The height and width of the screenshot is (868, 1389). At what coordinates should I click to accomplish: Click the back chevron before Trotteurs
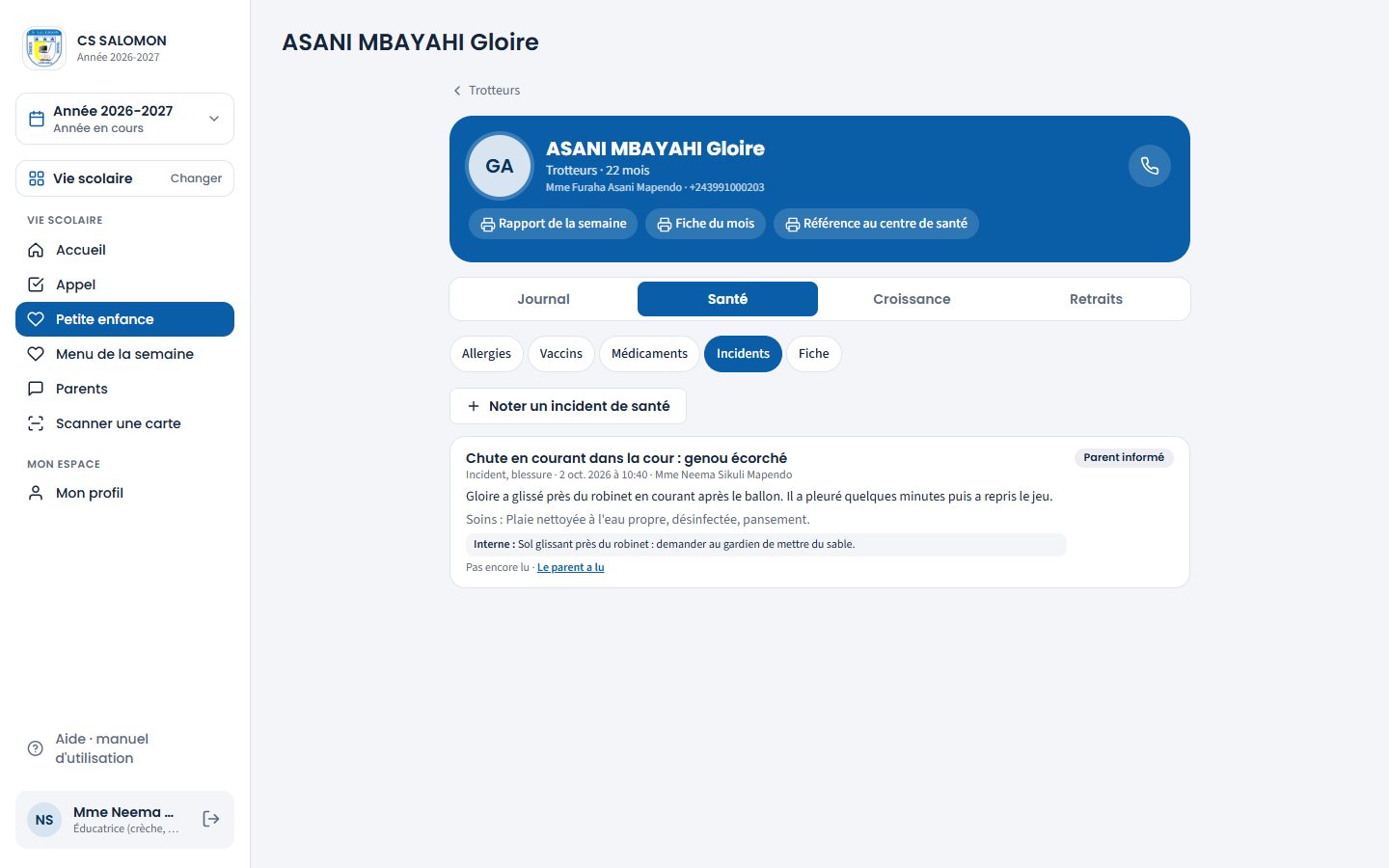[x=457, y=91]
